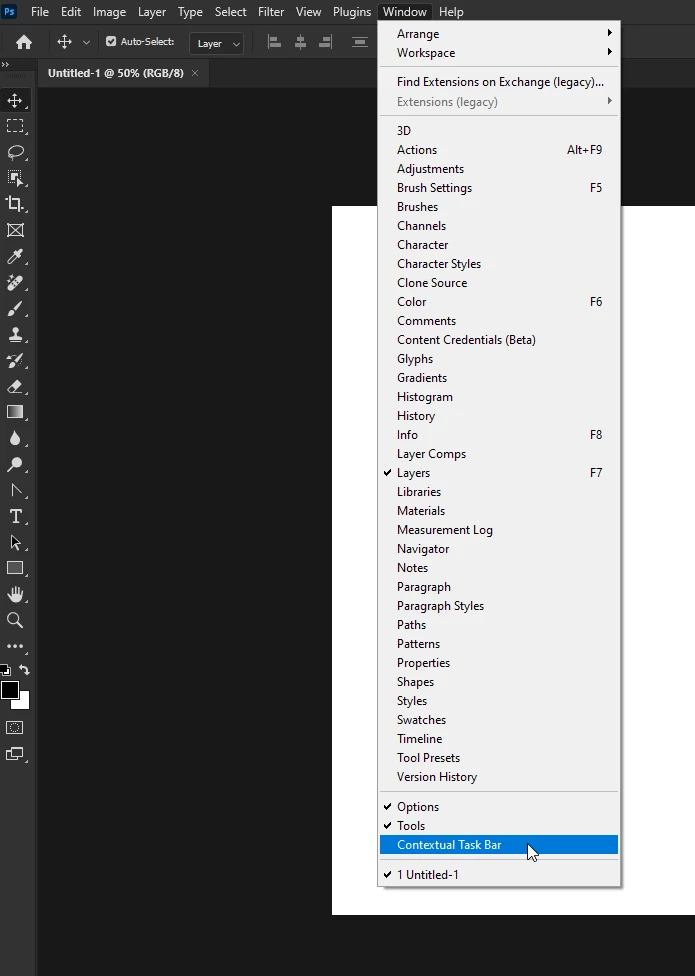The image size is (695, 976).
Task: Open the Properties panel
Action: pyautogui.click(x=500, y=663)
